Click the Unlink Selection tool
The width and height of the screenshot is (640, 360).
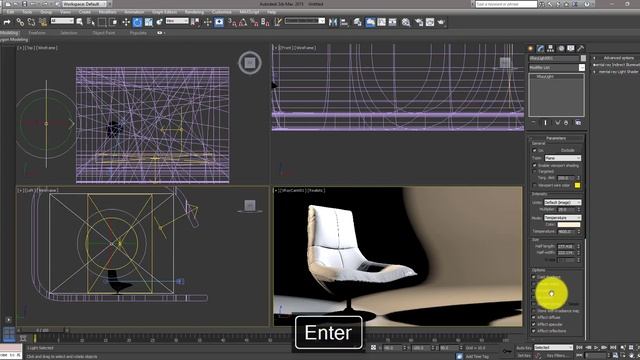[31, 22]
